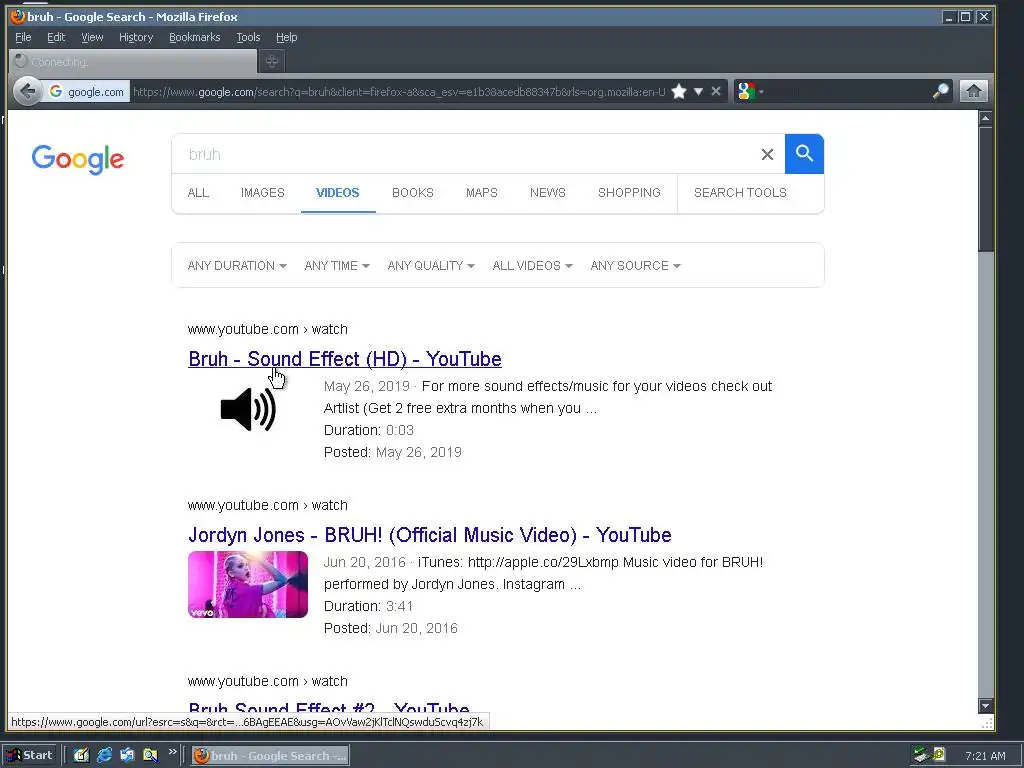Expand quick launch overflow chevron
The image size is (1024, 768).
click(x=172, y=752)
